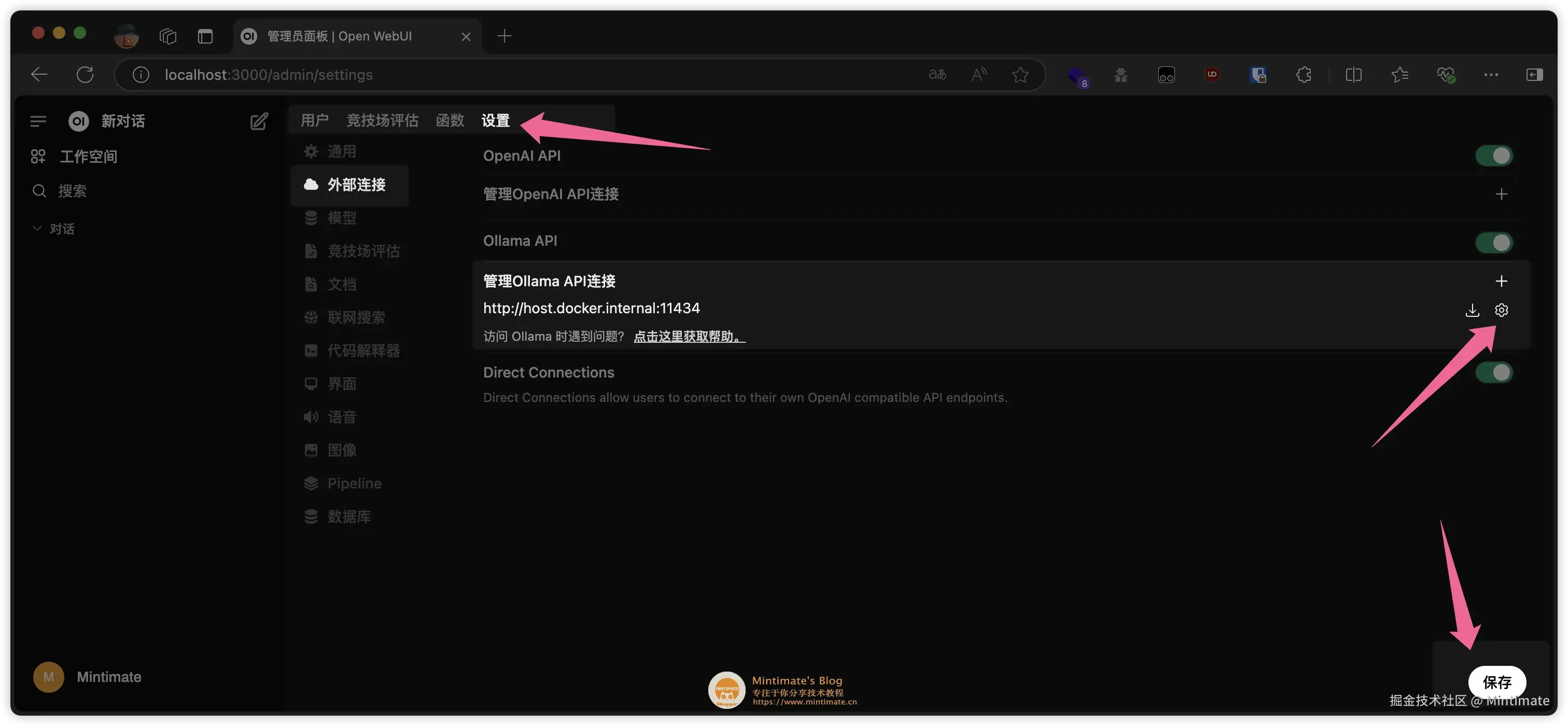1568x726 pixels.
Task: Open the Mintimate account menu
Action: click(87, 677)
